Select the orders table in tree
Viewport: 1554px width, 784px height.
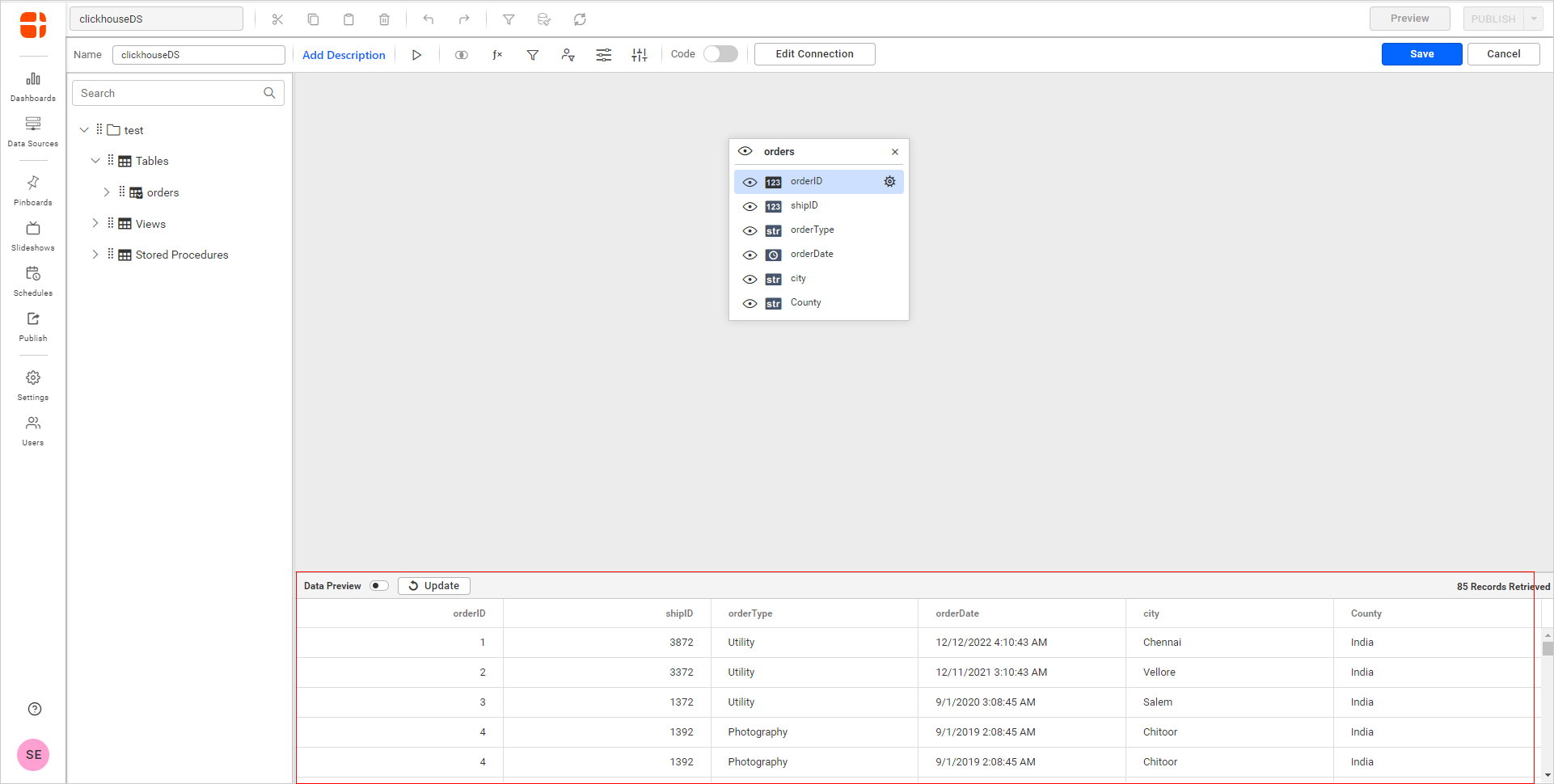click(x=163, y=192)
